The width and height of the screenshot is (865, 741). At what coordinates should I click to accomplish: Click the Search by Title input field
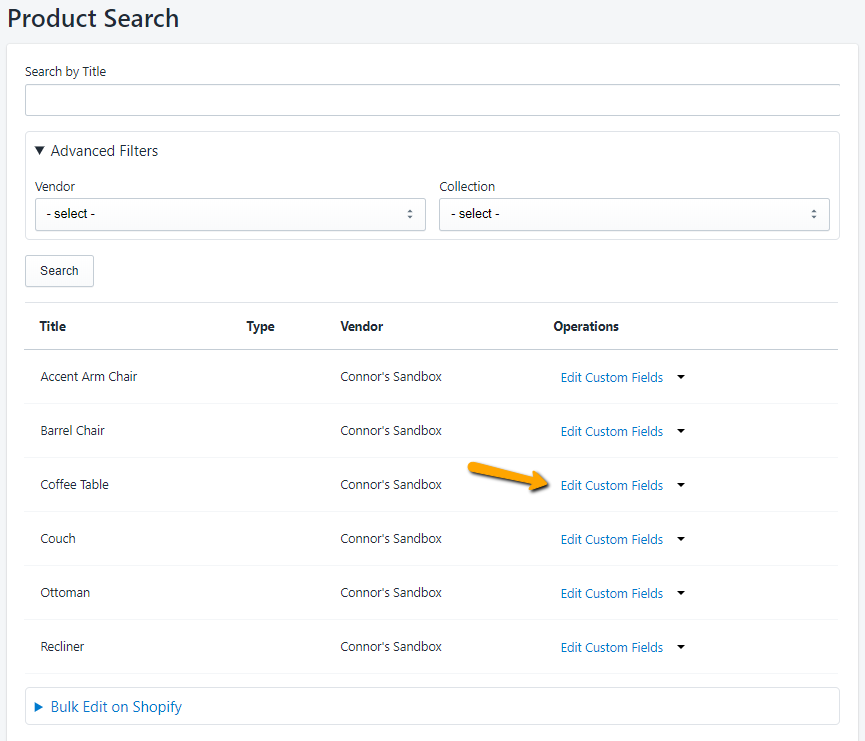[x=432, y=100]
